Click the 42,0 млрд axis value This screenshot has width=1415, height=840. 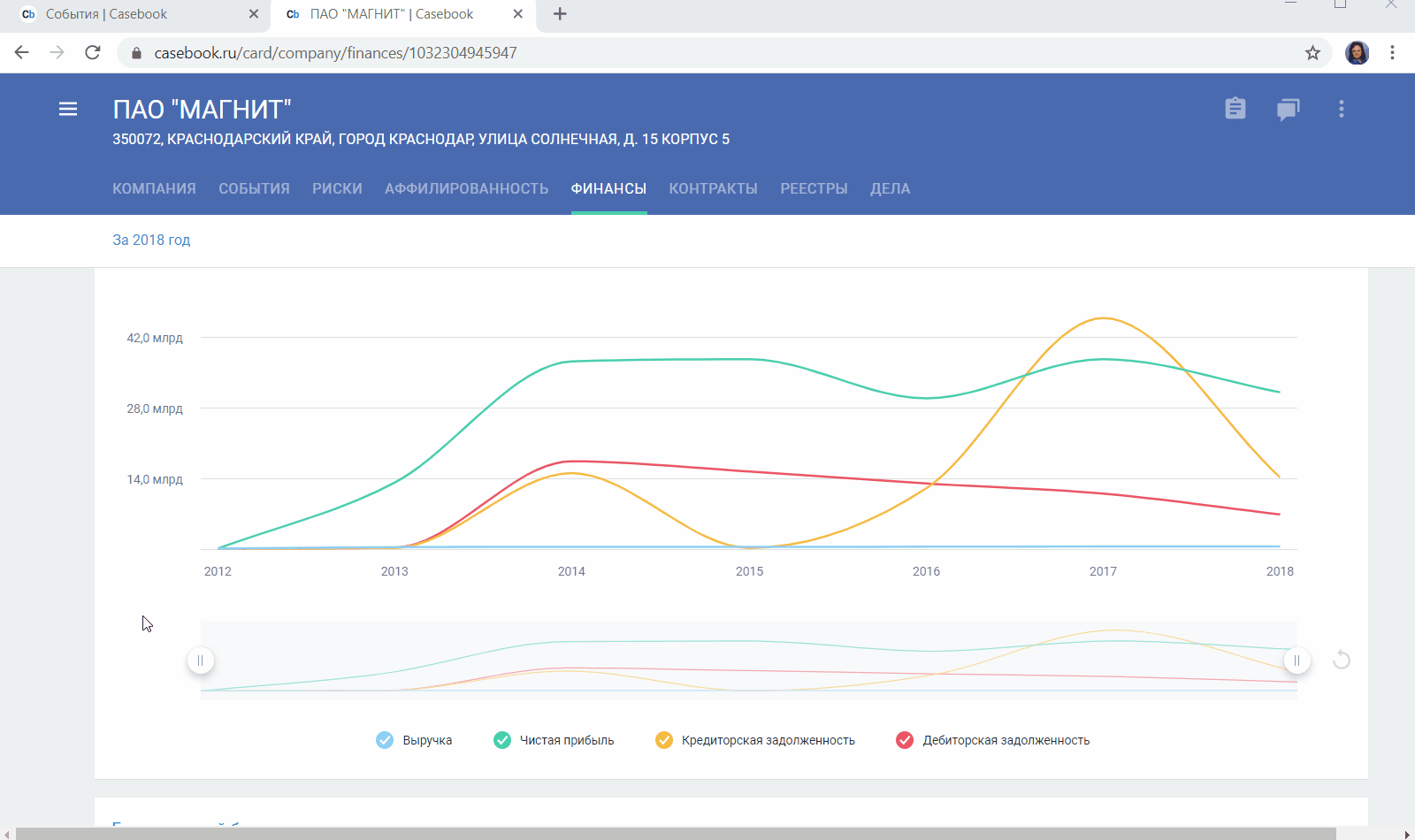[x=155, y=338]
